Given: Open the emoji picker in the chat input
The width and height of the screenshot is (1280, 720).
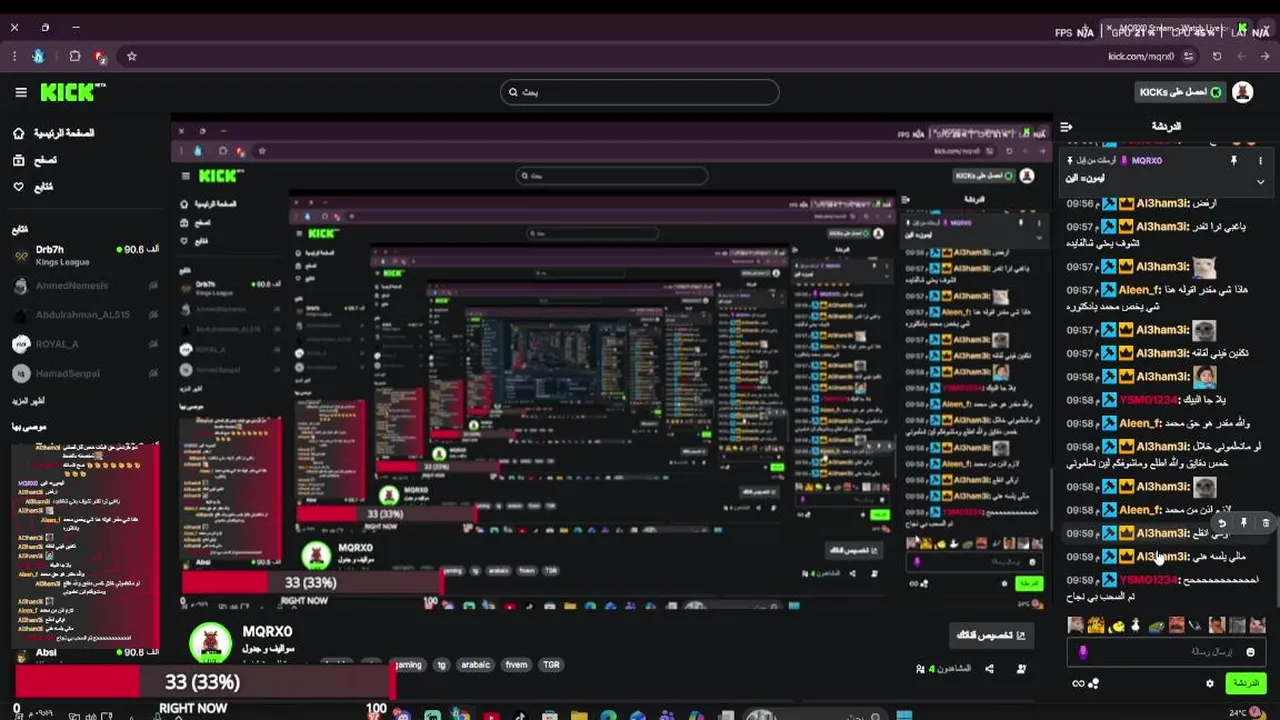Looking at the screenshot, I should coord(1250,652).
